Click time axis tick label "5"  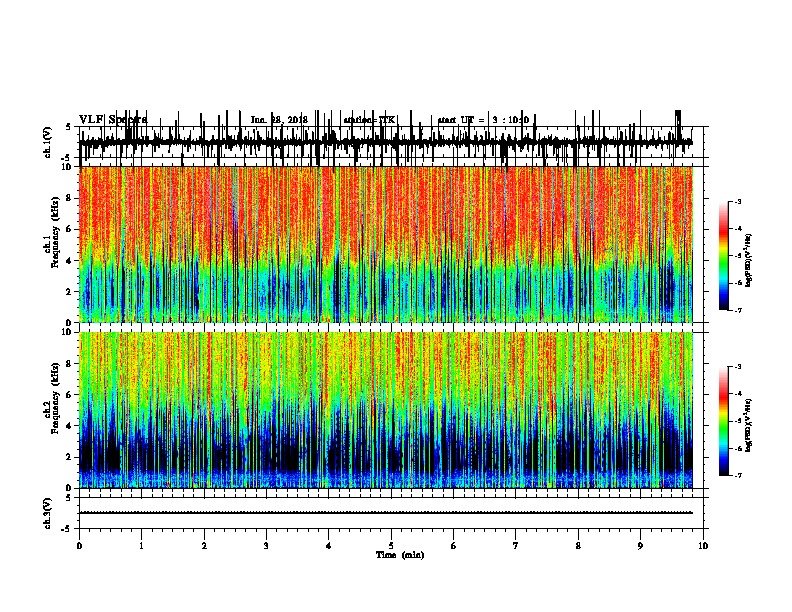coord(391,546)
